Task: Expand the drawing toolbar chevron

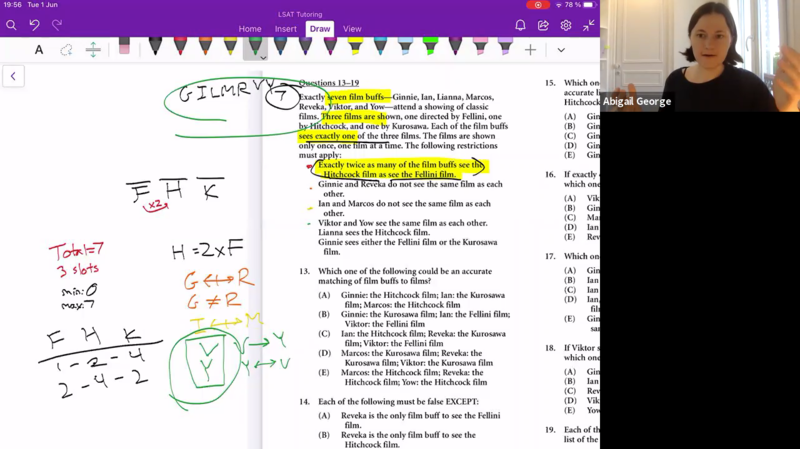Action: point(561,50)
